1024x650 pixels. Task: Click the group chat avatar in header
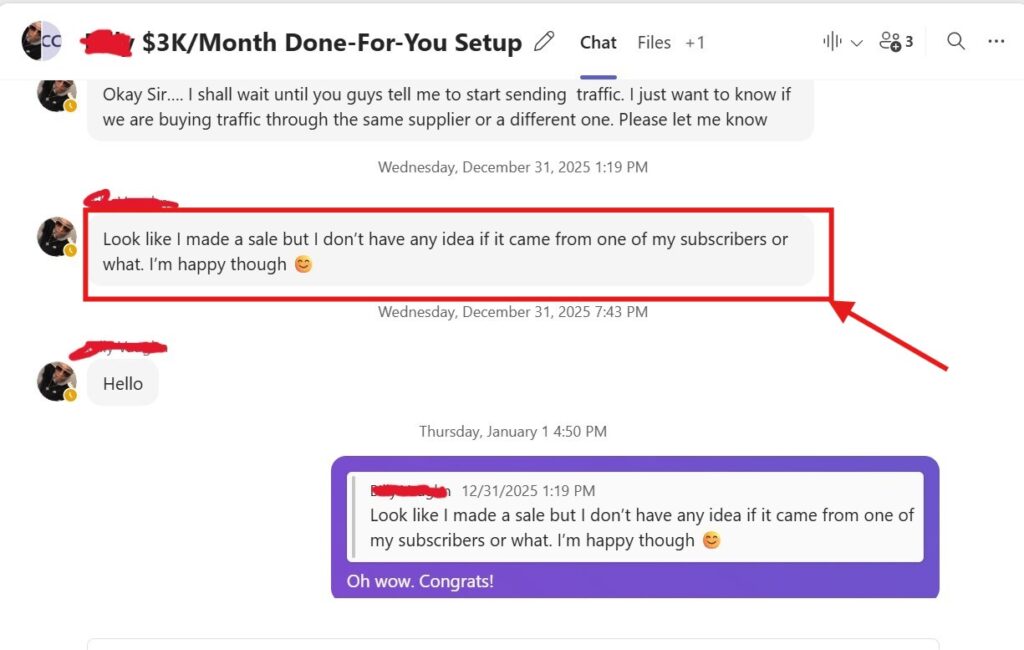pyautogui.click(x=41, y=41)
